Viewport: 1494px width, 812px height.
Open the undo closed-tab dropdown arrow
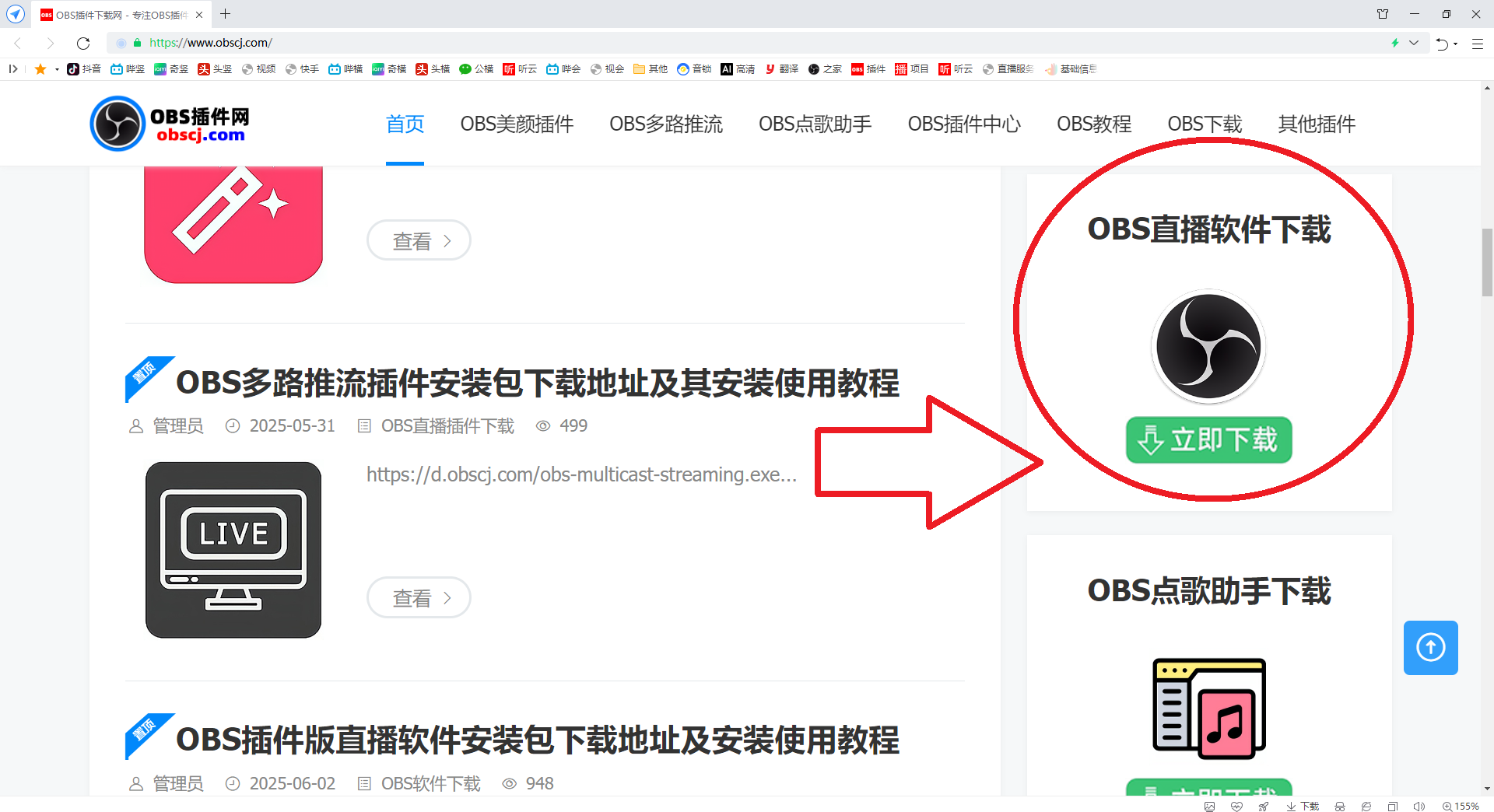pyautogui.click(x=1456, y=44)
